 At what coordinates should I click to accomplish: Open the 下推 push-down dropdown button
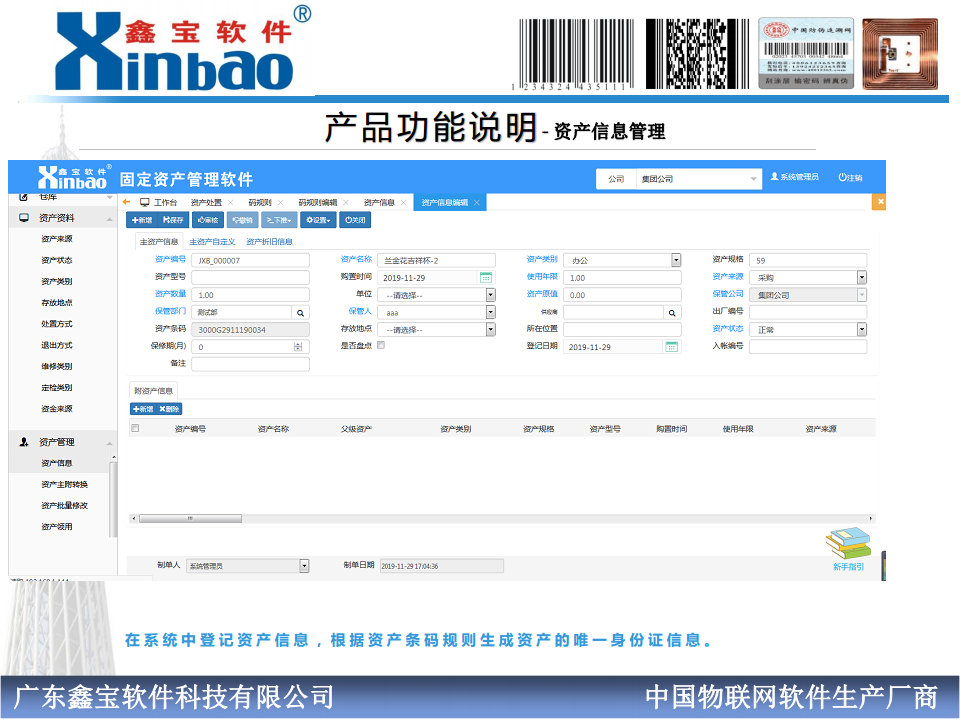pyautogui.click(x=279, y=220)
